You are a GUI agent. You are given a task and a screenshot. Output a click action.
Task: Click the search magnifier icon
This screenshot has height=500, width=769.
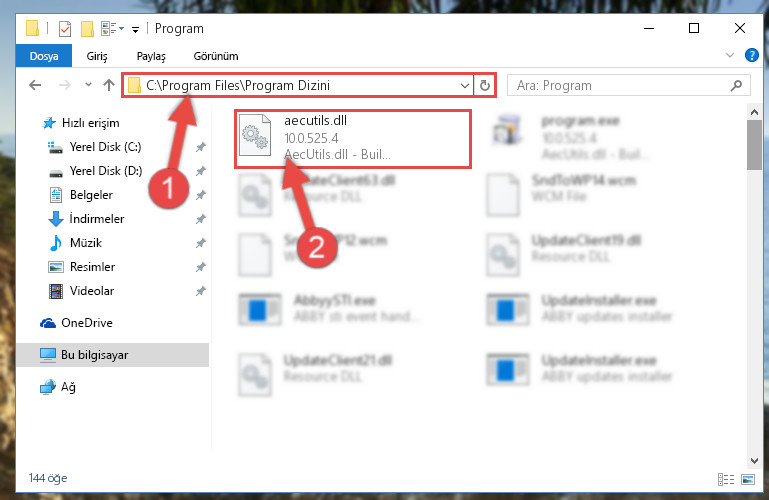pos(736,86)
